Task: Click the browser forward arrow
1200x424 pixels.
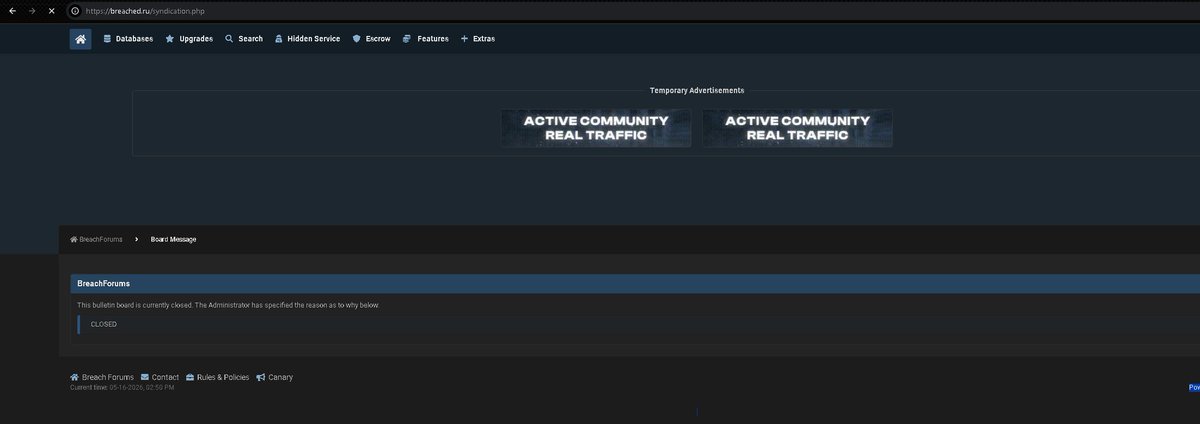Action: [31, 10]
